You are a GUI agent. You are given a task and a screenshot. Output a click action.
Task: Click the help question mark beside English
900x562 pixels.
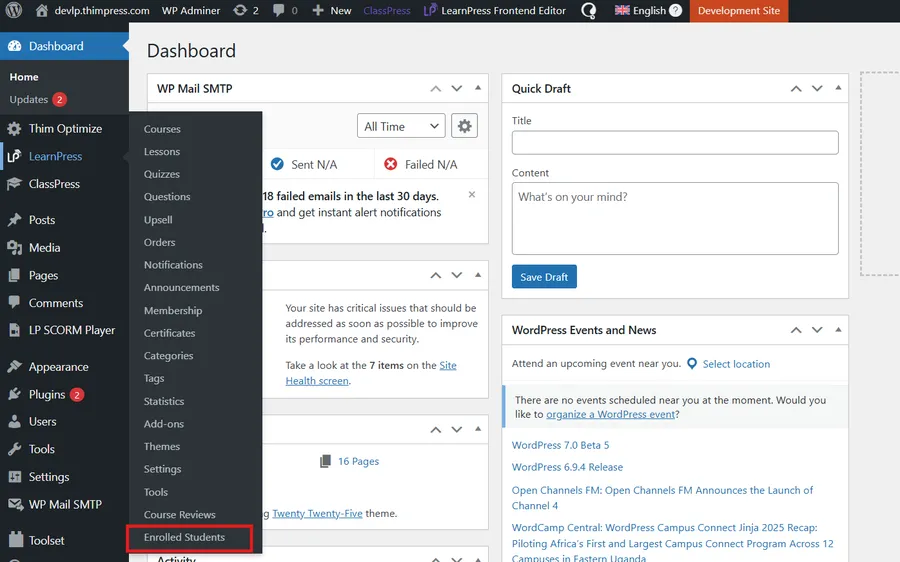pos(676,10)
